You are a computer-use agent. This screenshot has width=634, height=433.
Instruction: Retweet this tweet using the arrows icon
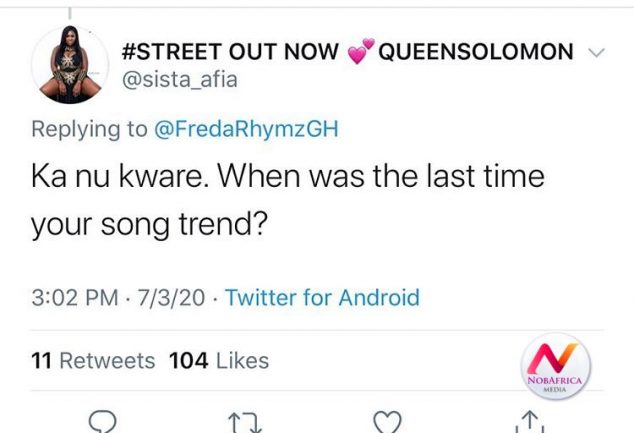pos(244,422)
